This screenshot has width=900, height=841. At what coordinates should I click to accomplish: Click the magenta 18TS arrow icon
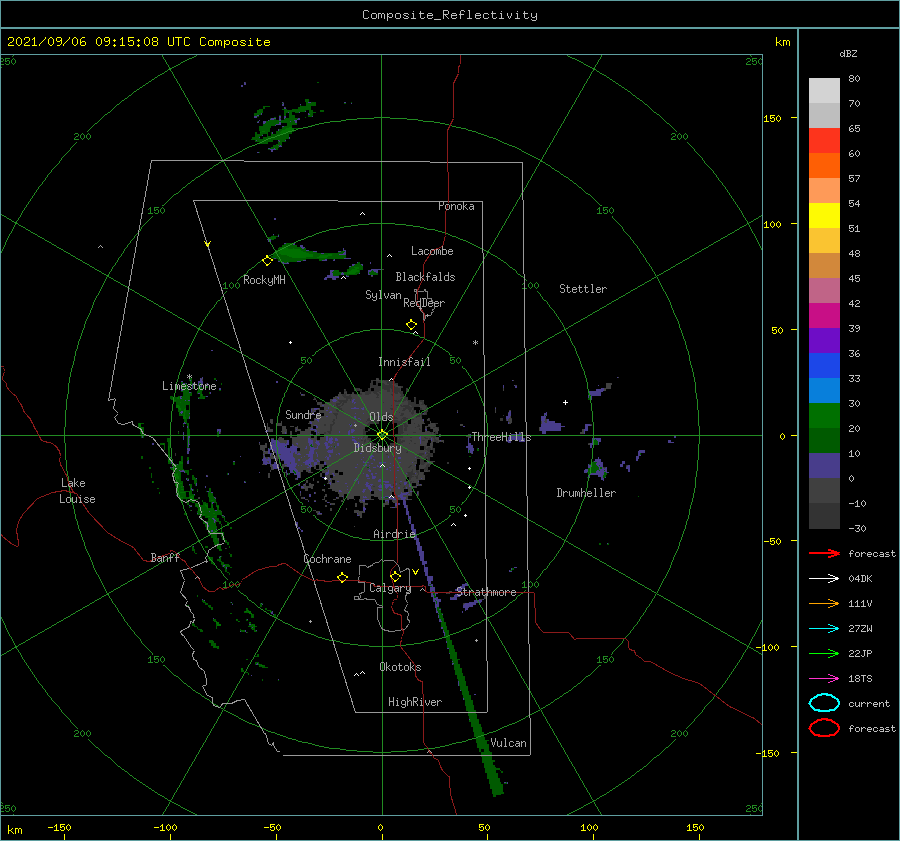tap(824, 679)
